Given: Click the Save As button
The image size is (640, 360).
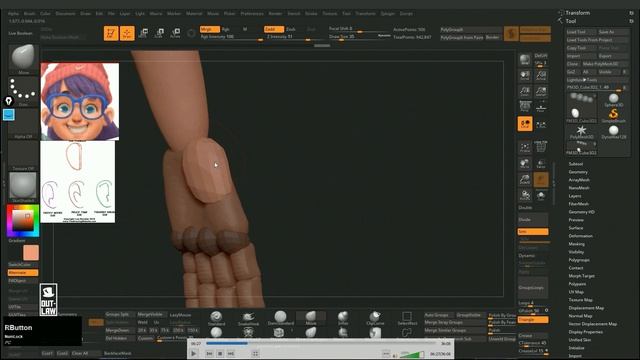Looking at the screenshot, I should (x=612, y=32).
